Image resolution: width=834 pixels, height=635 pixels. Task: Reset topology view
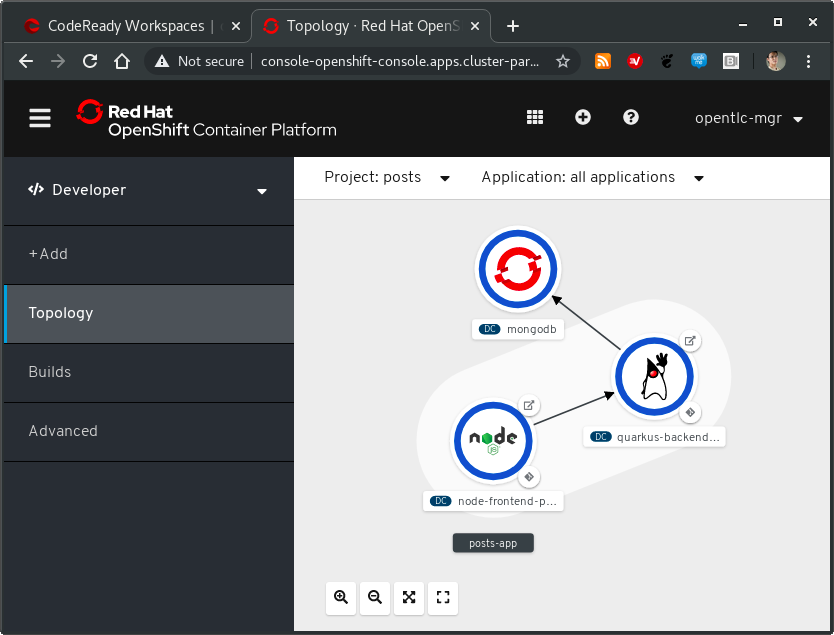point(443,598)
